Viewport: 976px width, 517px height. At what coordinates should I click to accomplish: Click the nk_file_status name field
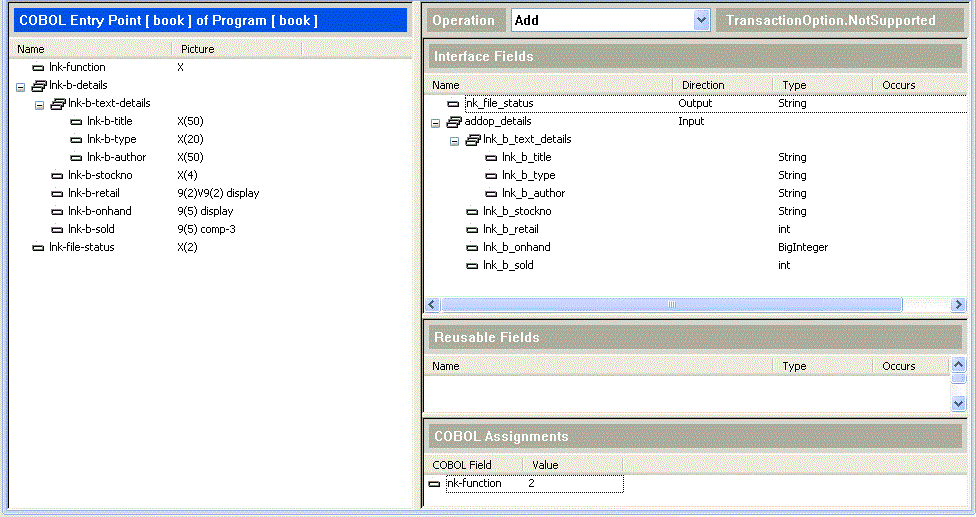tap(500, 103)
